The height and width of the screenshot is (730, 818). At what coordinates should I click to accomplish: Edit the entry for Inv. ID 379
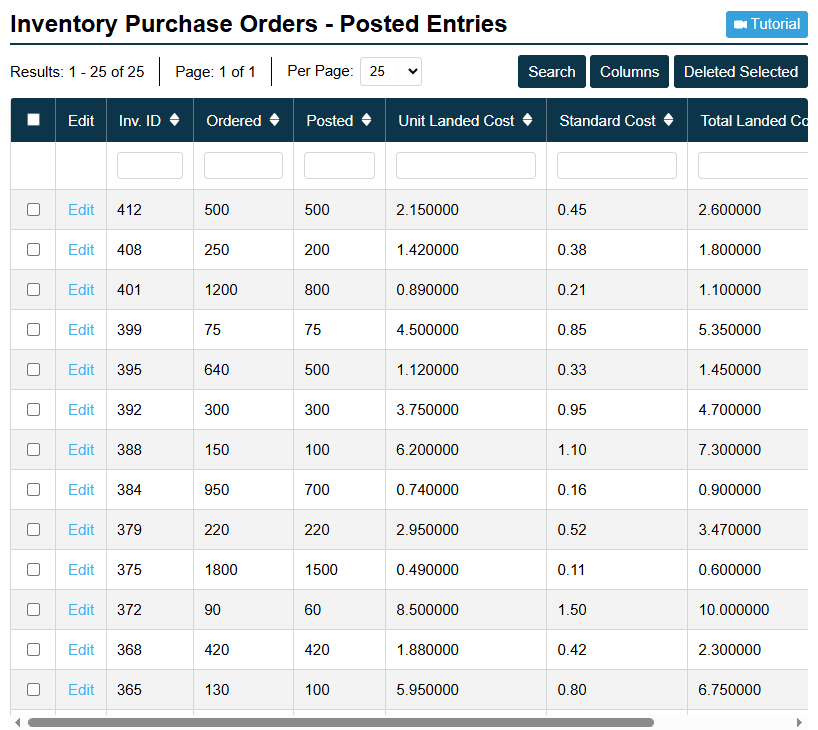click(81, 530)
